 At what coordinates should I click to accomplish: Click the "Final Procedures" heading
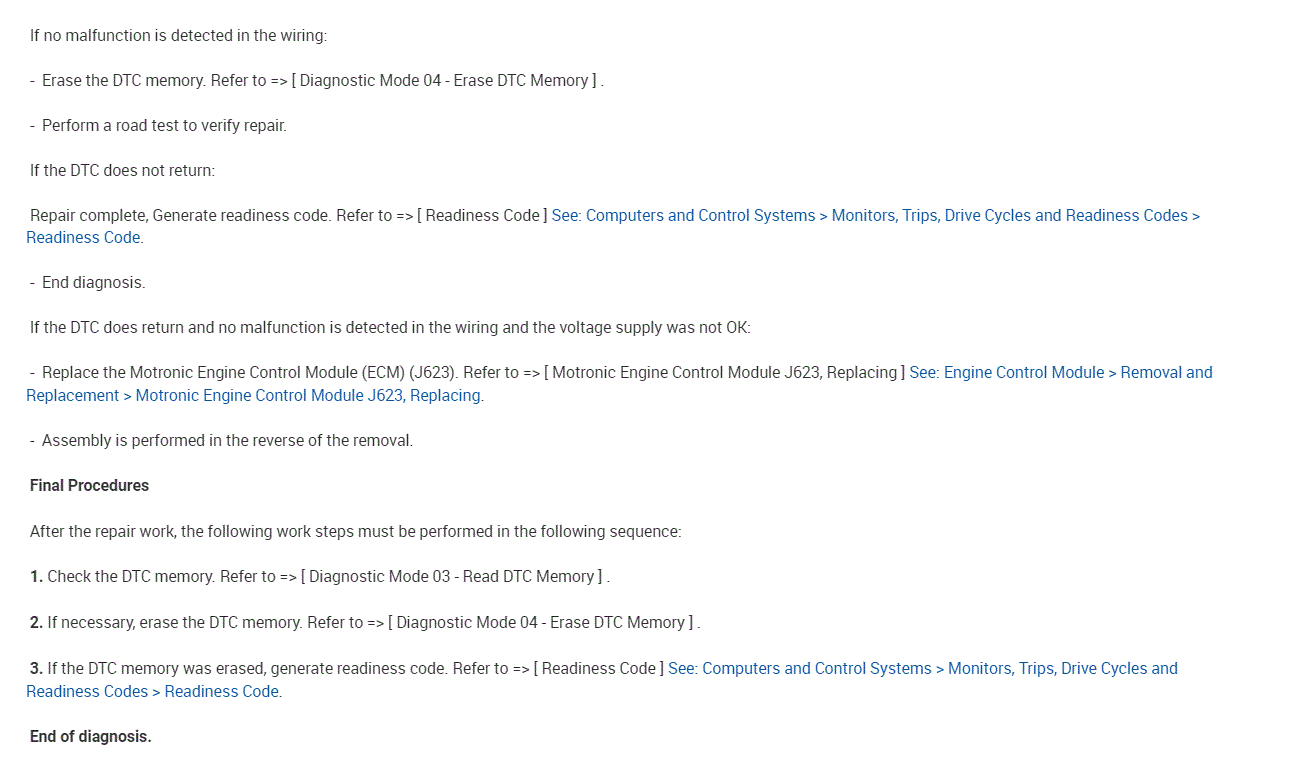coord(89,486)
